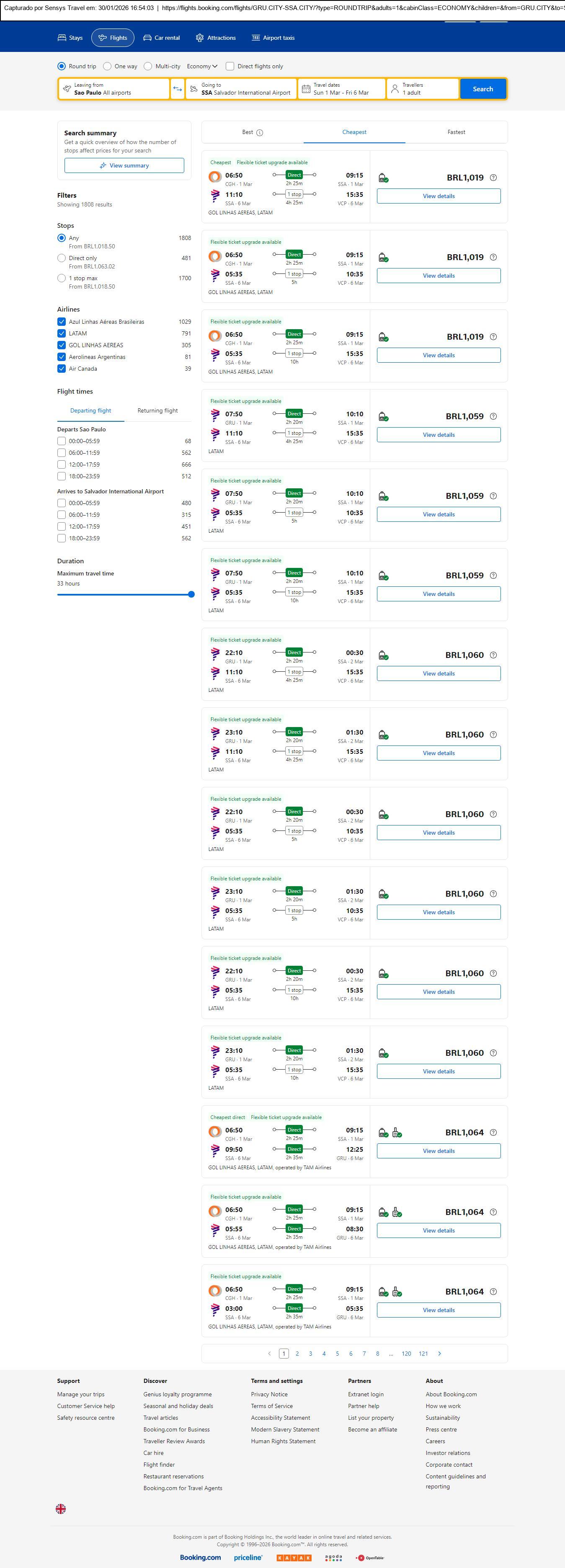The image size is (565, 1568).
Task: Open the Economy cabin class dropdown
Action: (x=202, y=66)
